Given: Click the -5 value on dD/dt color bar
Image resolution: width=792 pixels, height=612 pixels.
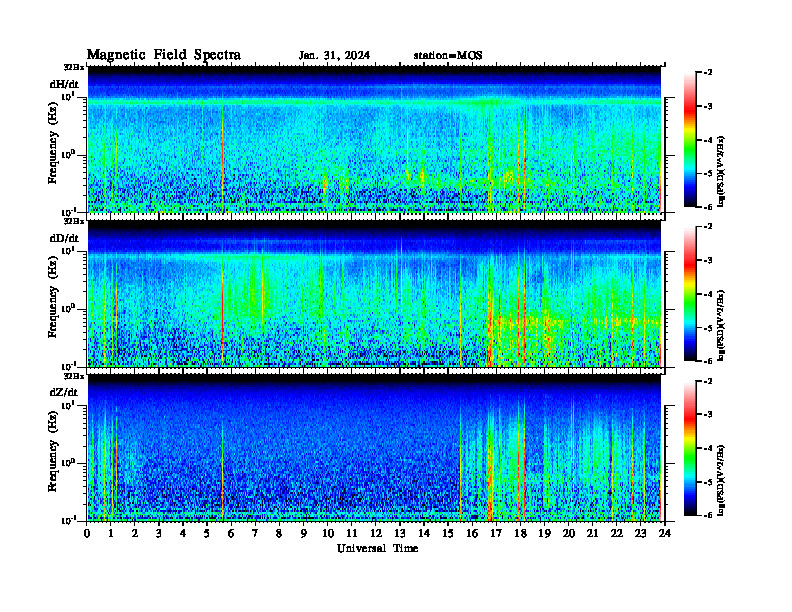Looking at the screenshot, I should pos(708,328).
